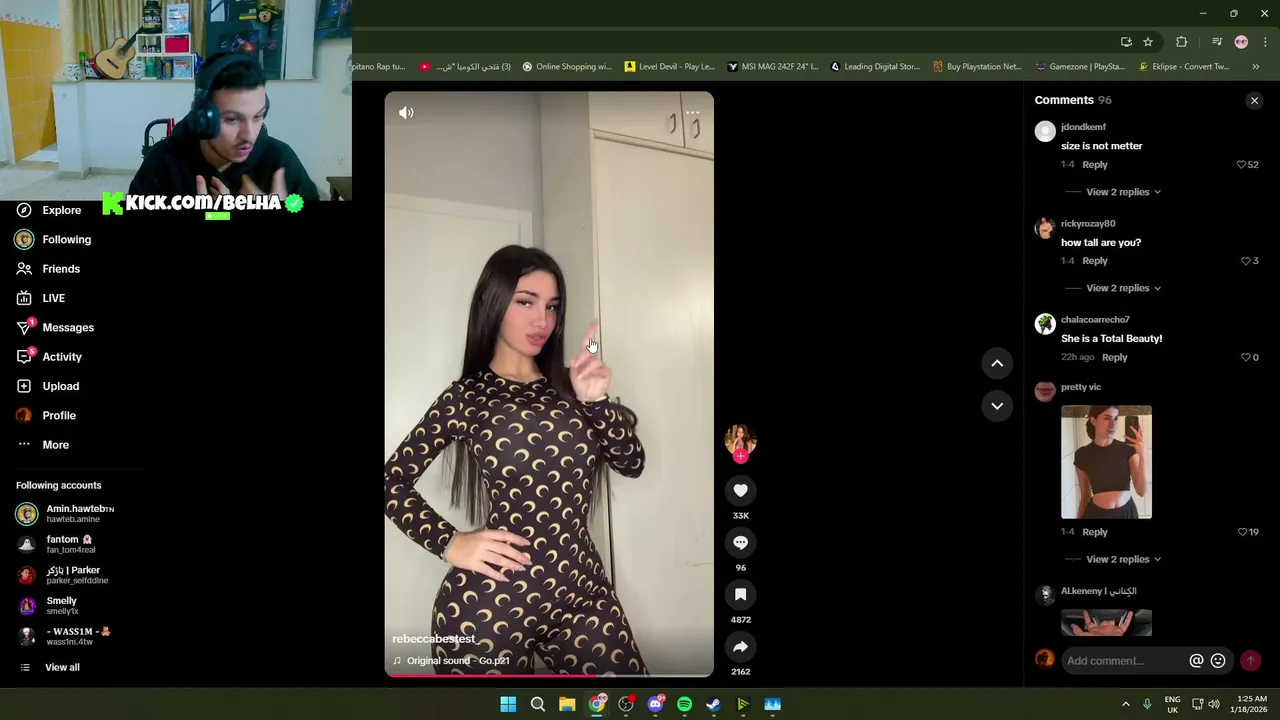
Task: Open MSI MAG 242F bookmark
Action: (772, 67)
